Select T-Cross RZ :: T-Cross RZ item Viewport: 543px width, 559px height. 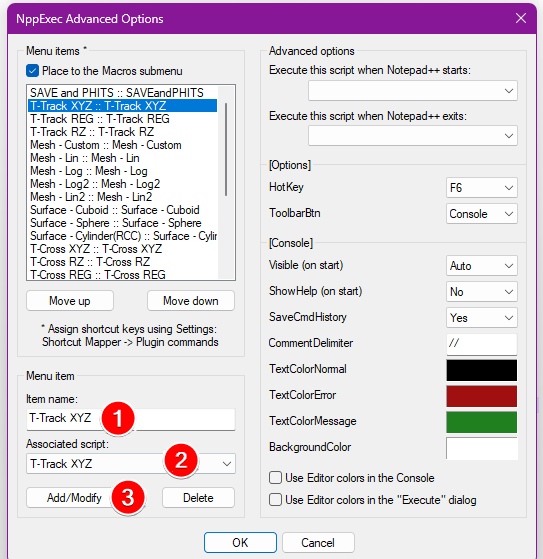click(x=122, y=262)
